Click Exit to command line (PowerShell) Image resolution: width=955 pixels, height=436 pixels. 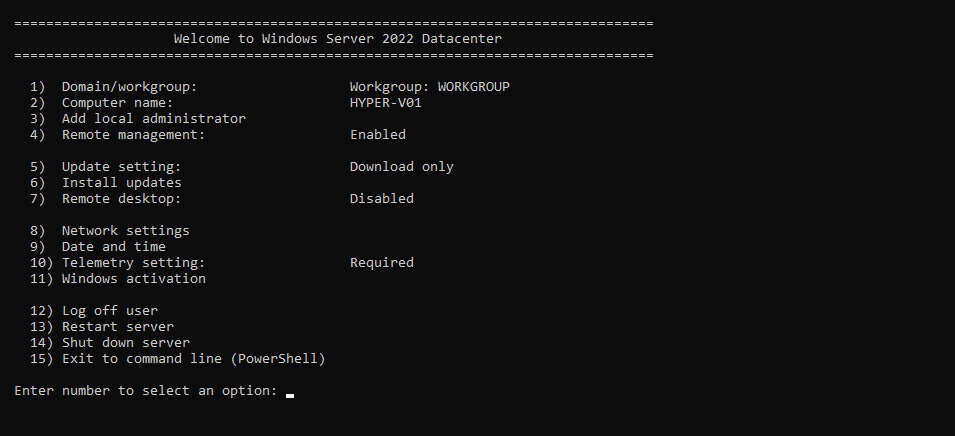(178, 359)
